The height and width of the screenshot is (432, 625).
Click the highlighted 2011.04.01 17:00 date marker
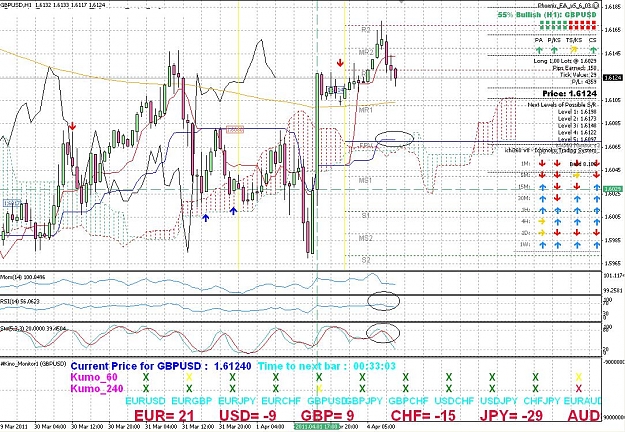click(x=316, y=426)
